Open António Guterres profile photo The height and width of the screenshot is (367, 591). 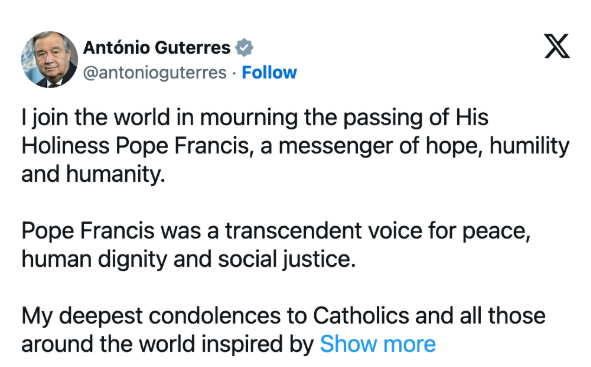[49, 60]
